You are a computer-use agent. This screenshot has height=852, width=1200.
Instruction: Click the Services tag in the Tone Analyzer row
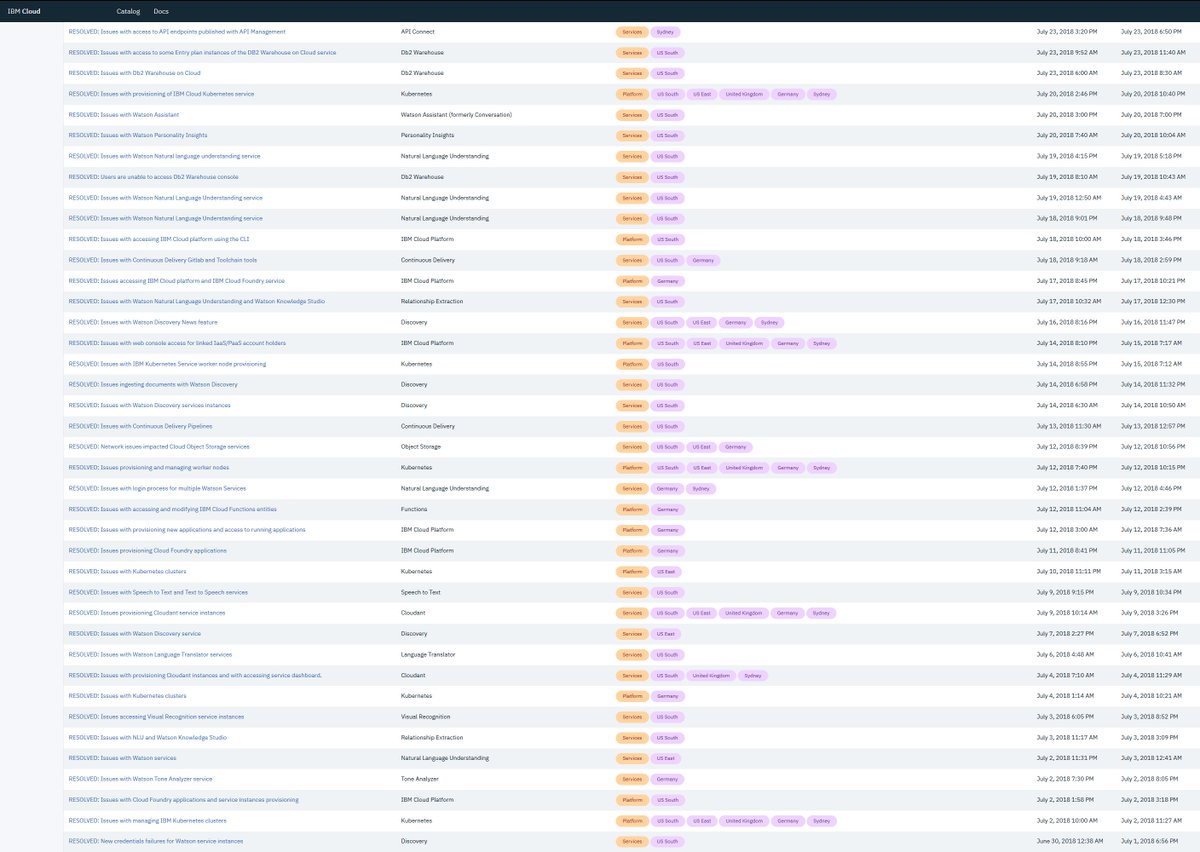pyautogui.click(x=632, y=779)
